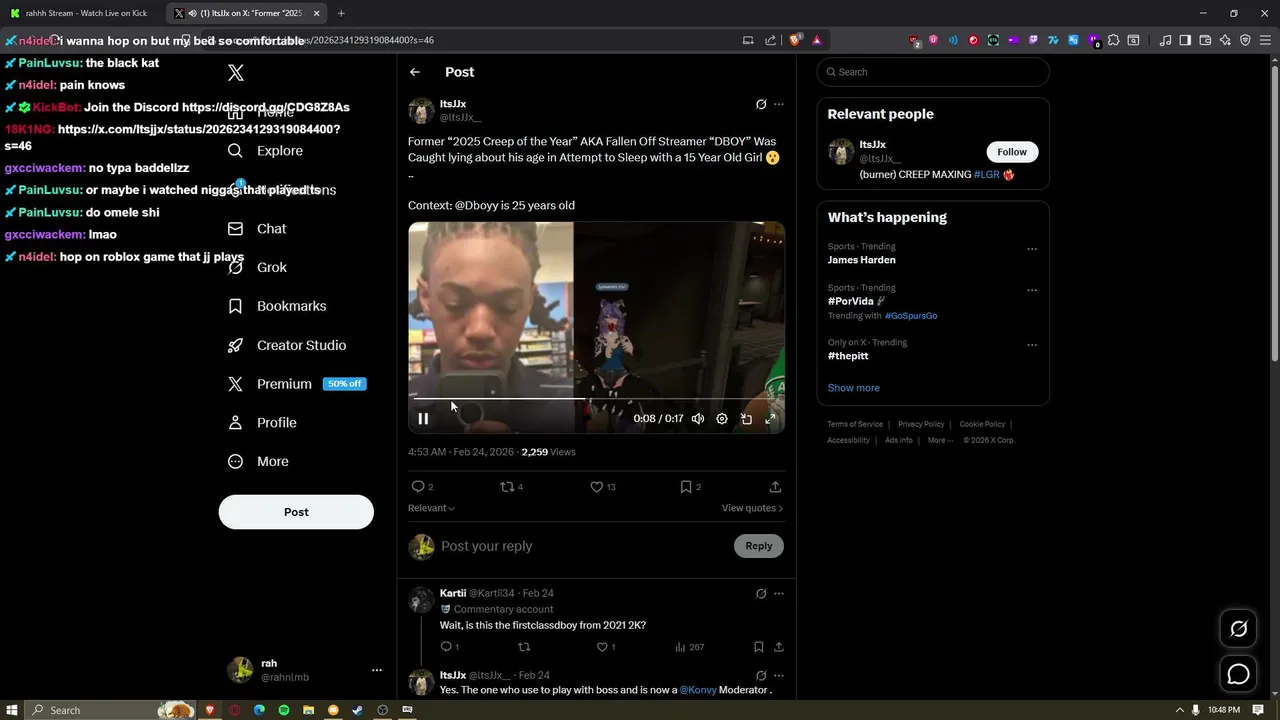This screenshot has height=720, width=1280.
Task: Click the music note media control icon
Action: tap(1165, 40)
